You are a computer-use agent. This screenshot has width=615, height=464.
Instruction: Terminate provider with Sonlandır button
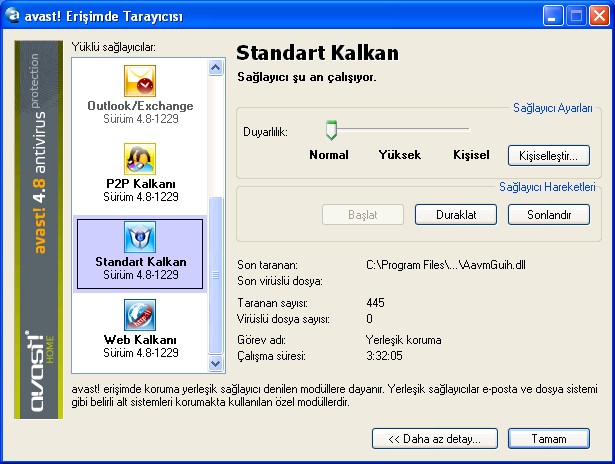click(548, 215)
